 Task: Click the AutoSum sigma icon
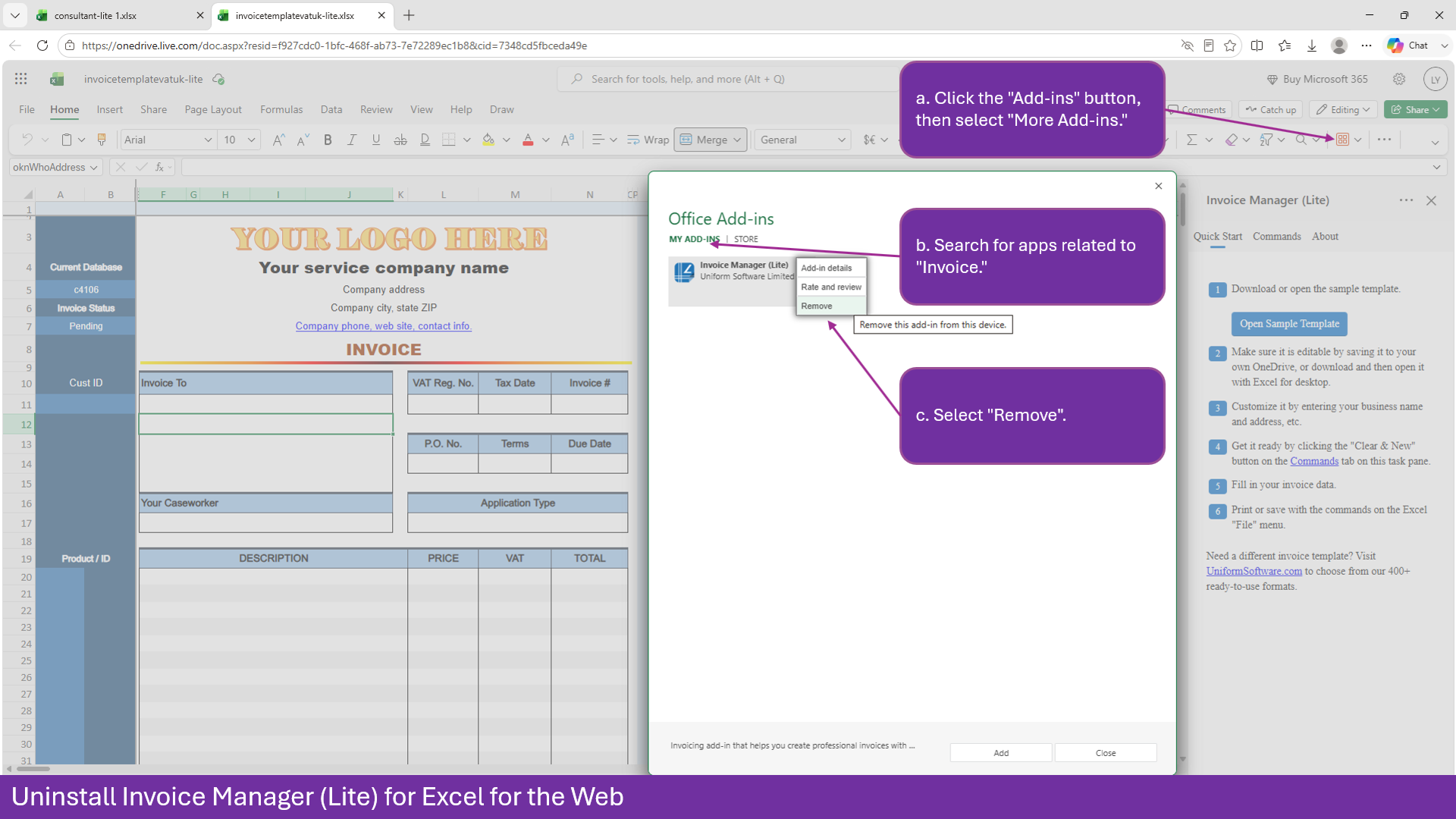click(1191, 140)
